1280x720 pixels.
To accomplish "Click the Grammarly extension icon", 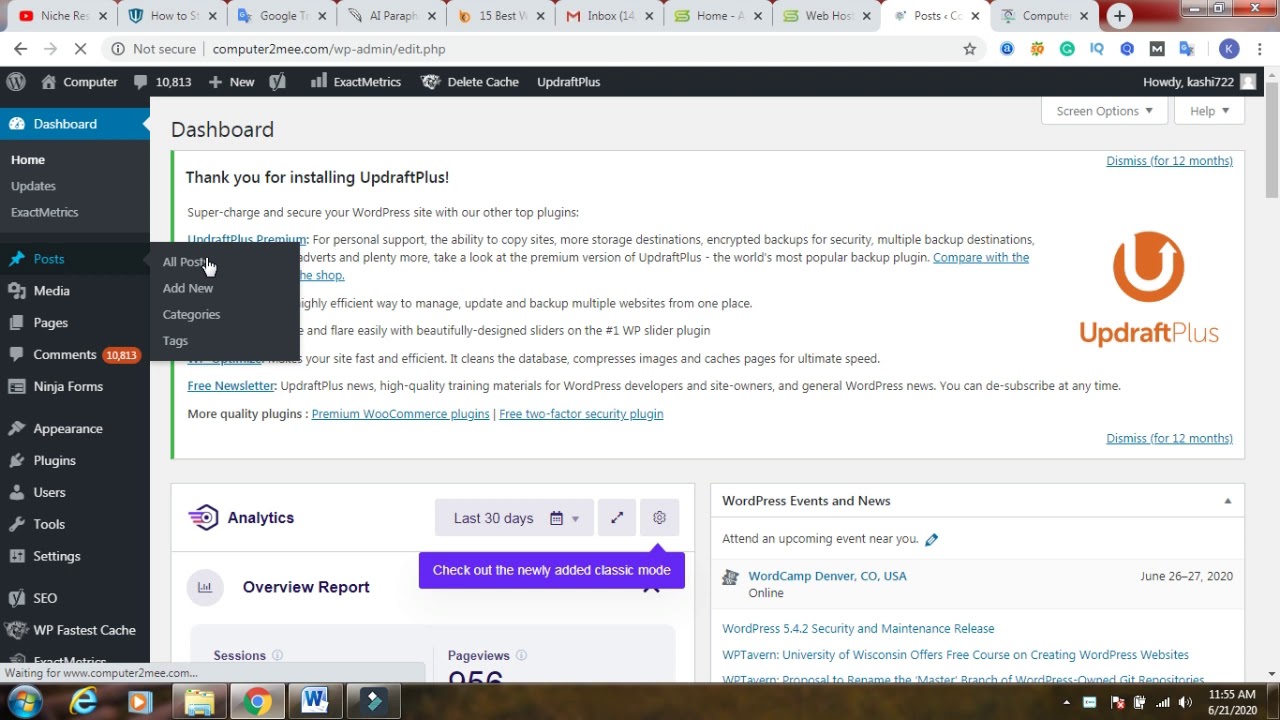I will (x=1067, y=49).
